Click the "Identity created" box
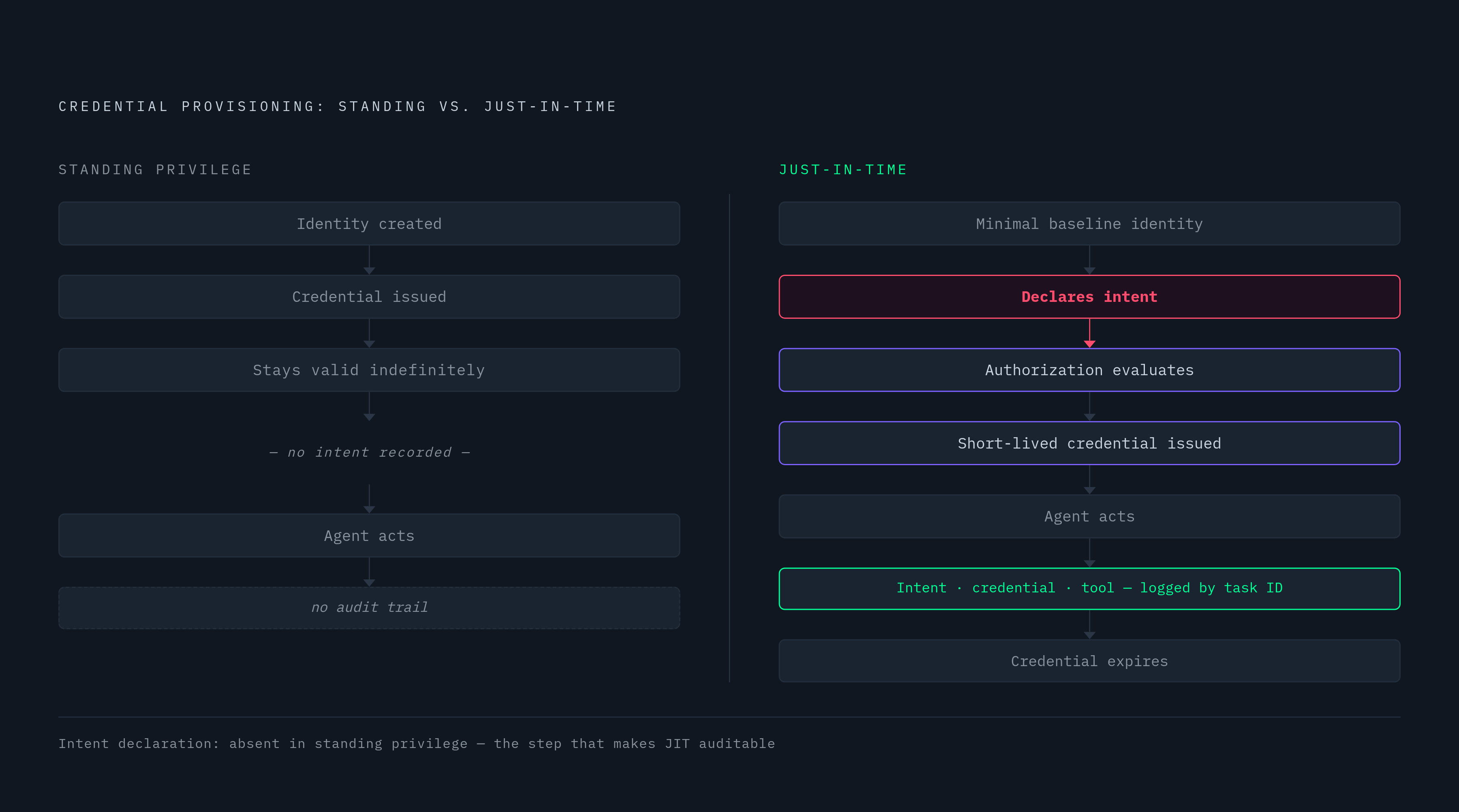The width and height of the screenshot is (1459, 812). click(369, 224)
